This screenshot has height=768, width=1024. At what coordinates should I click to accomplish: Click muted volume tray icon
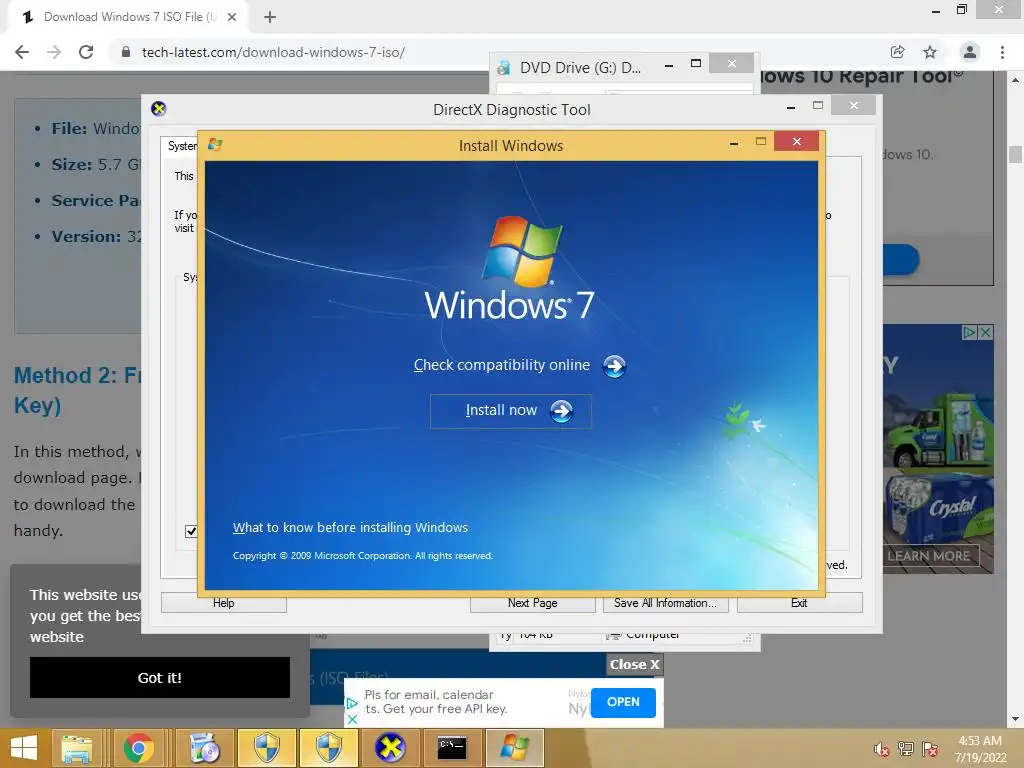881,750
